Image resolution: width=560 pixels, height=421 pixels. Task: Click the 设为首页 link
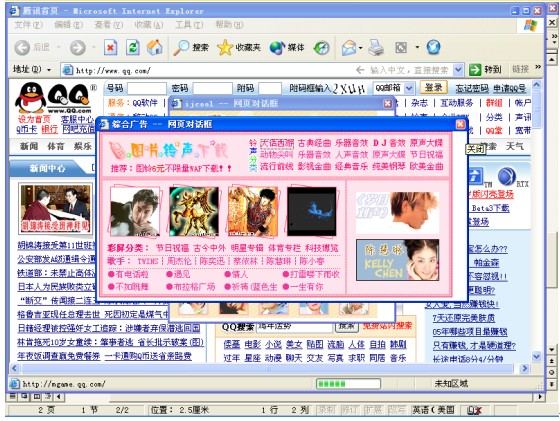click(x=35, y=119)
